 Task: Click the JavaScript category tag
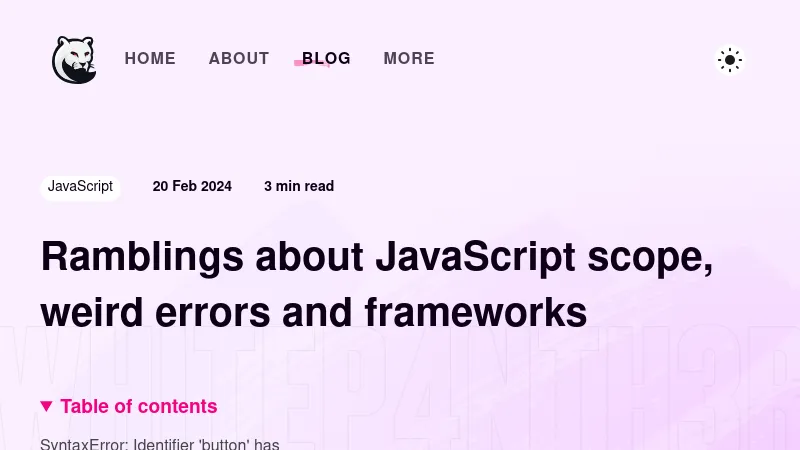pos(80,187)
